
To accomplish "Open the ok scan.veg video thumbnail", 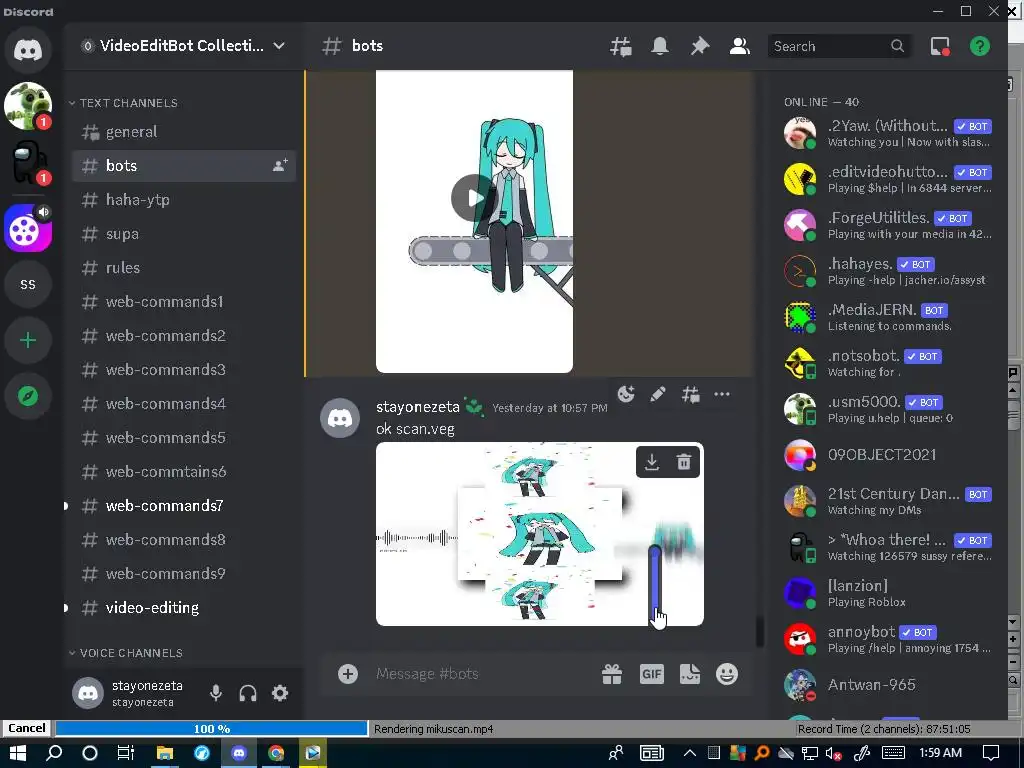I will click(539, 534).
